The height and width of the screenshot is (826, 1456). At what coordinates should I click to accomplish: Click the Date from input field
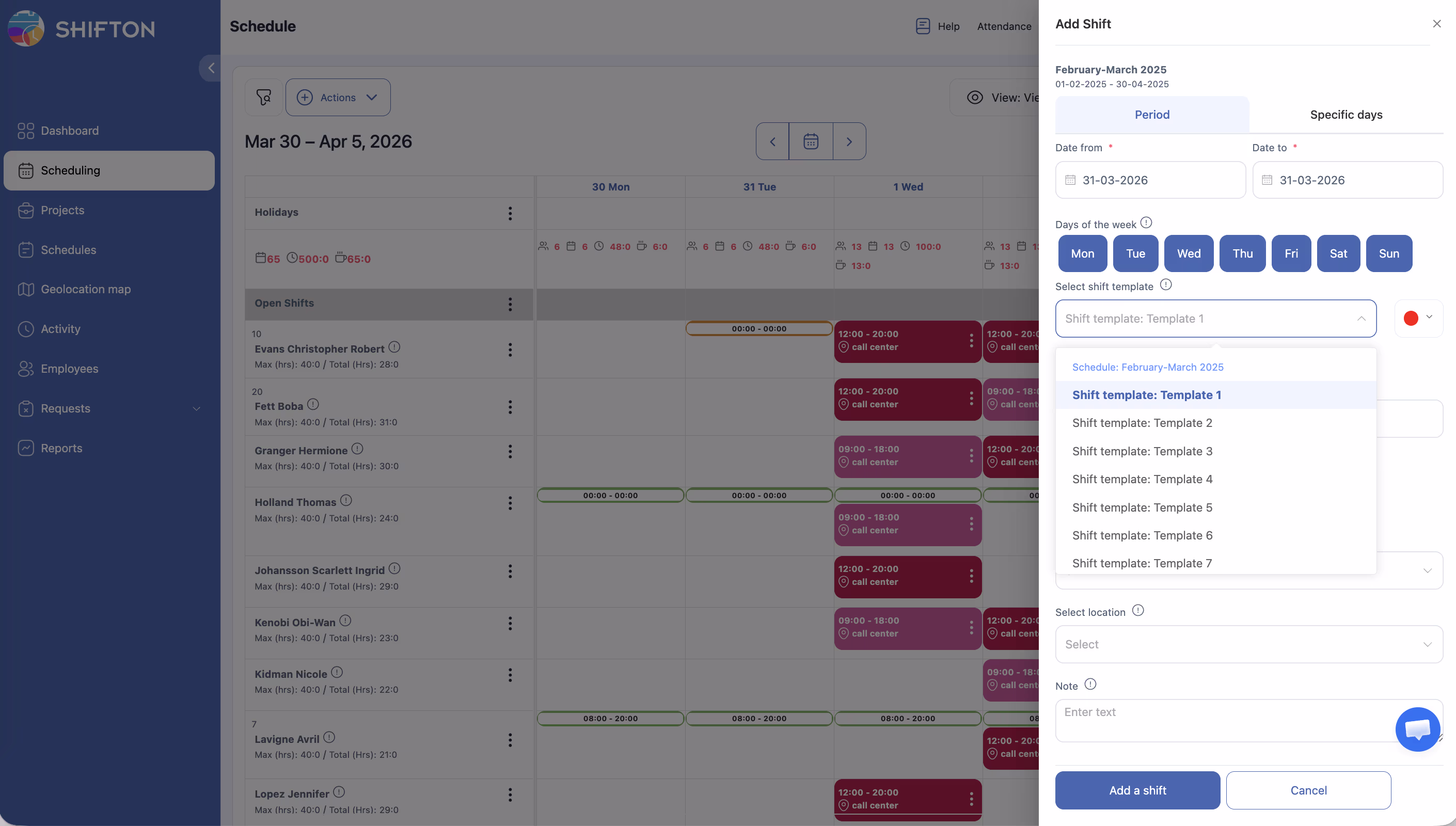(1150, 180)
